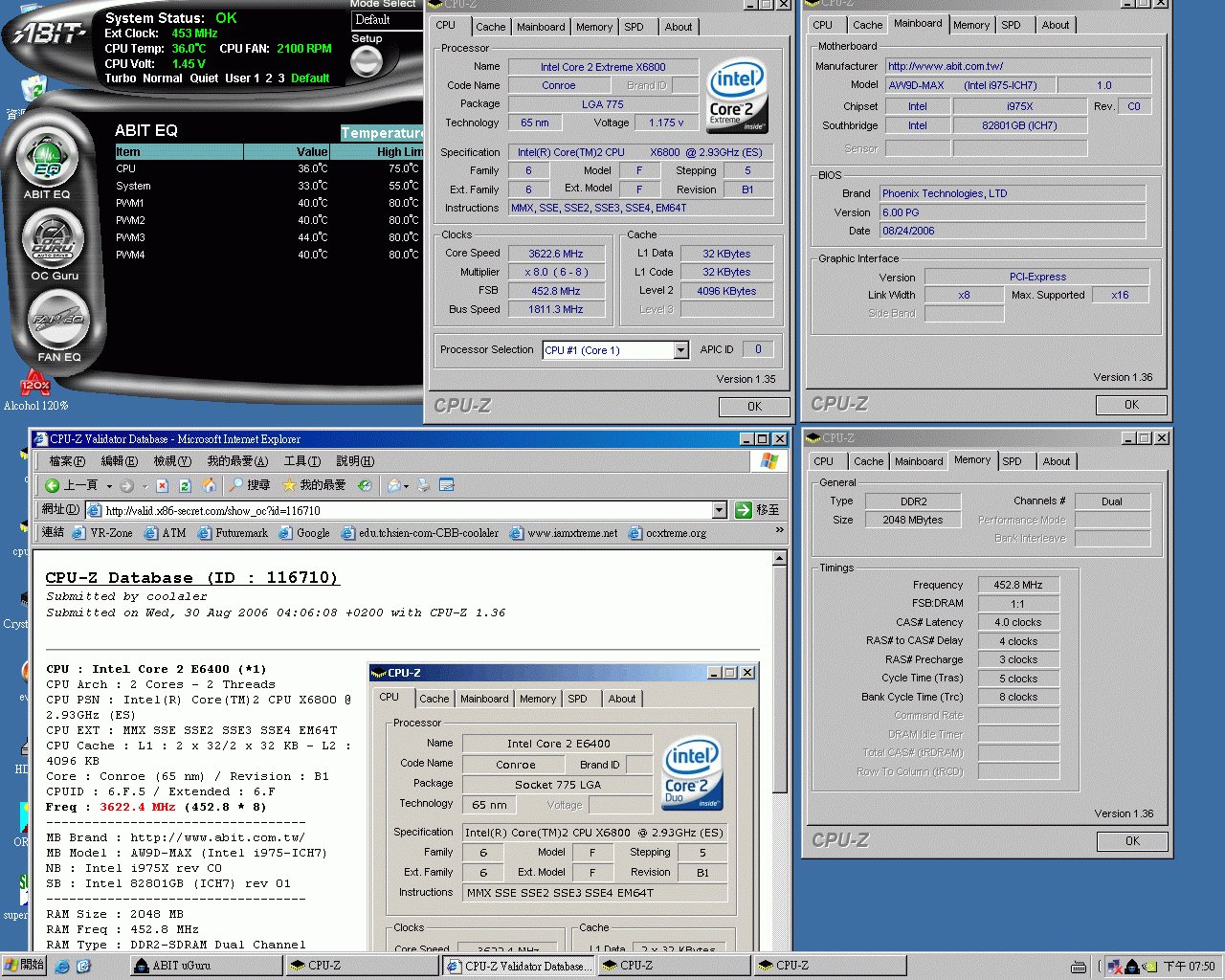
Task: Click the CPU-Z Validator Database taskbar button
Action: coord(520,966)
